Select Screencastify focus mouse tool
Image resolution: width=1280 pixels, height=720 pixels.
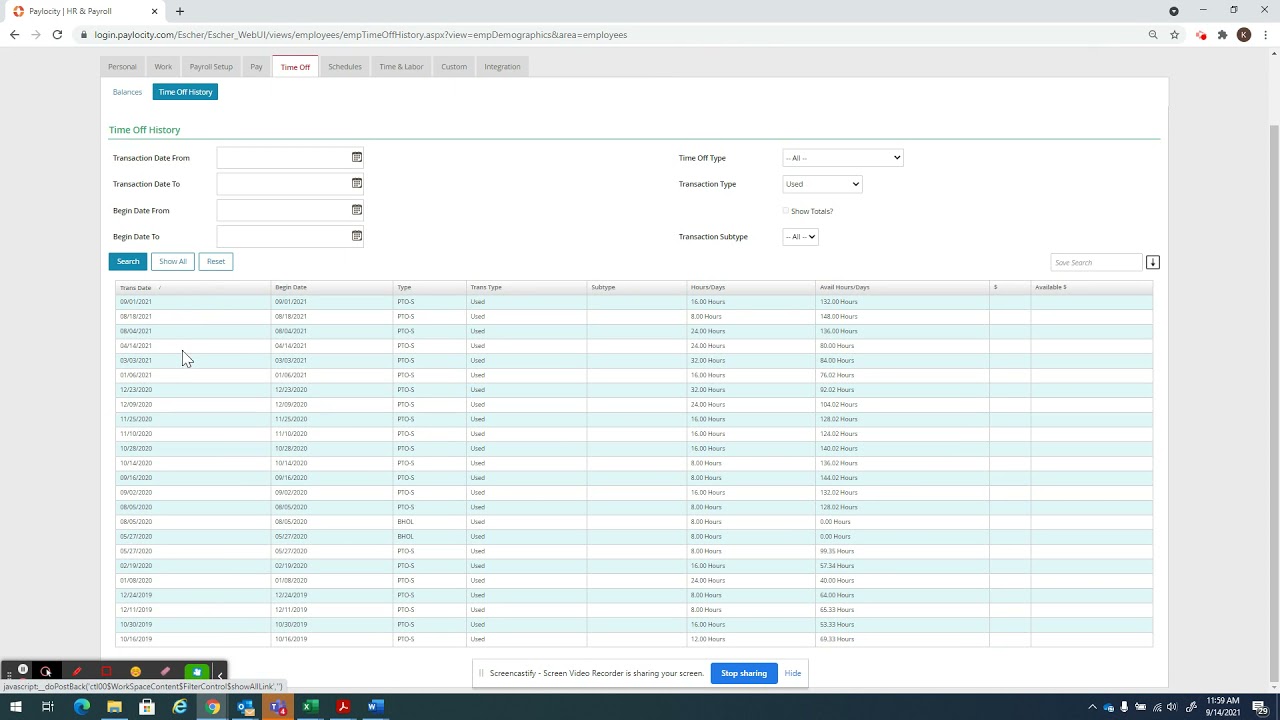pos(46,671)
